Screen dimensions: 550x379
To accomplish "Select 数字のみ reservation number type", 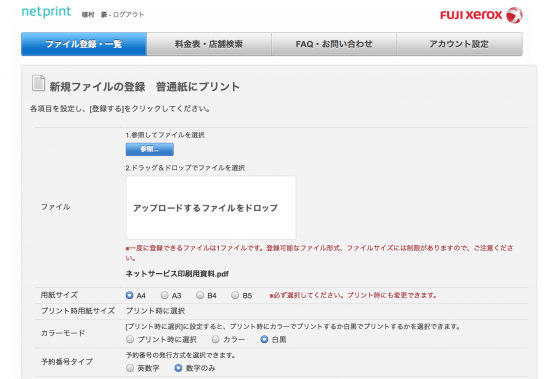I will pos(179,368).
